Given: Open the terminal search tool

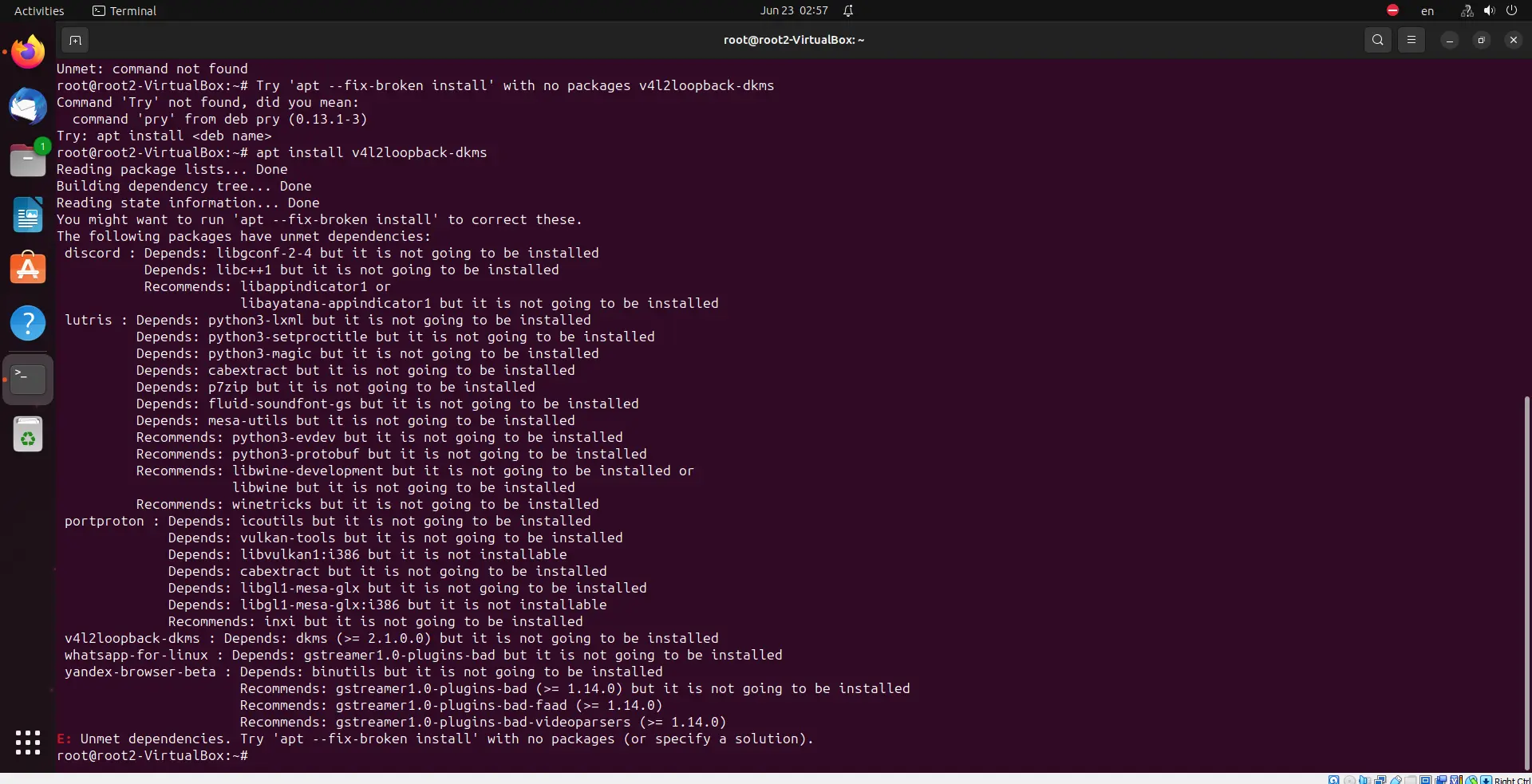Looking at the screenshot, I should coord(1377,40).
